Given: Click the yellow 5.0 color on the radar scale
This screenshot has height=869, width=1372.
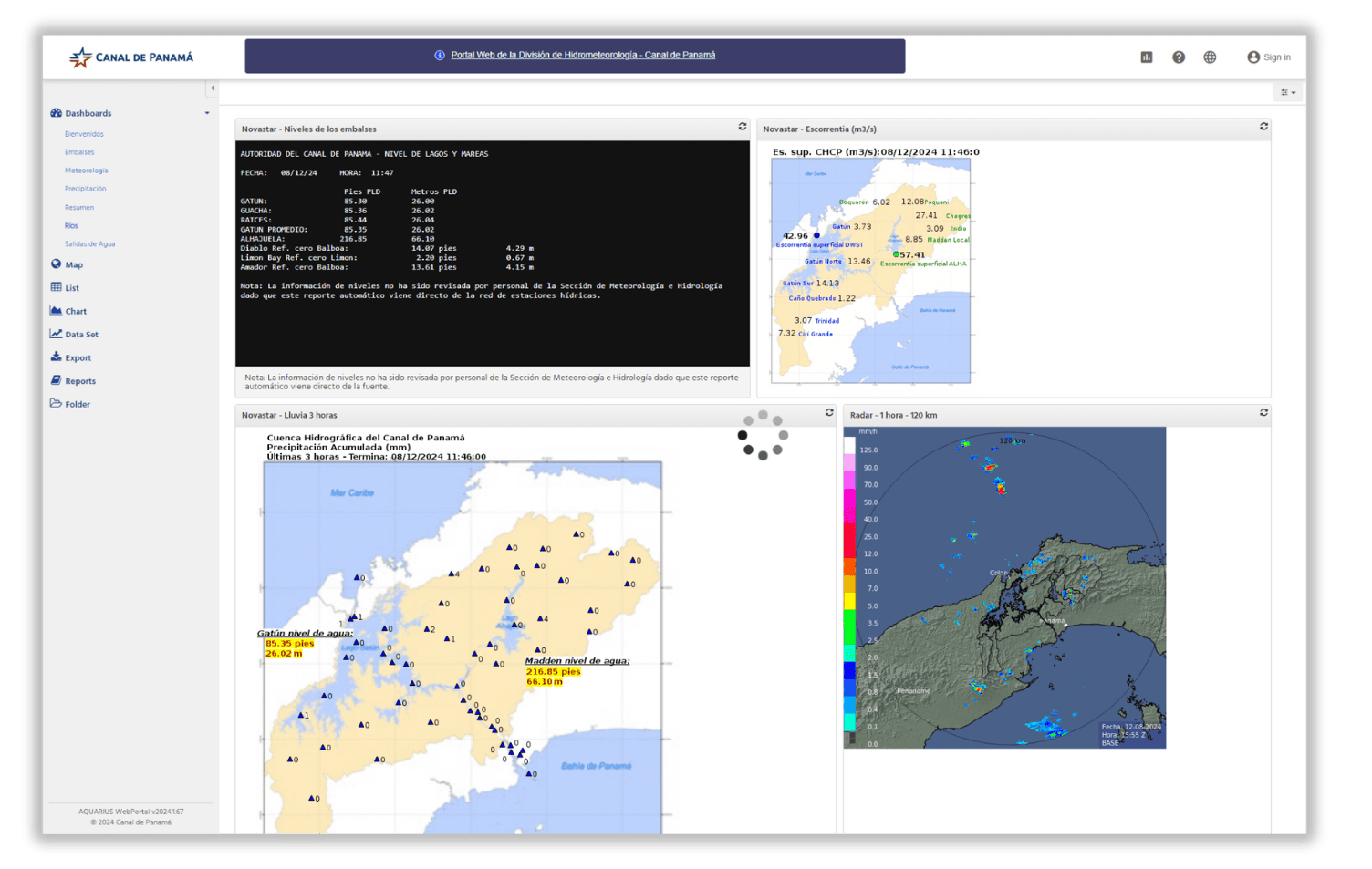Looking at the screenshot, I should (x=849, y=601).
